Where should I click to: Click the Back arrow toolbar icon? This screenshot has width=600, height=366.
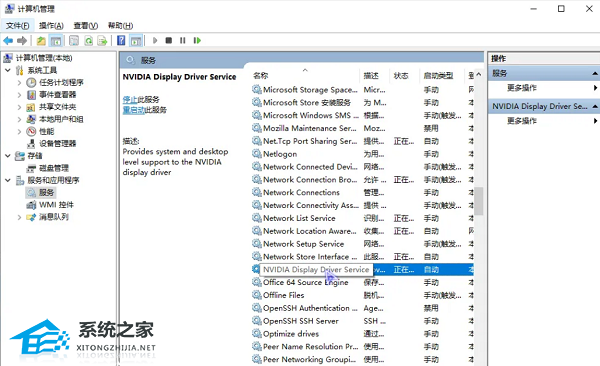tap(8, 40)
